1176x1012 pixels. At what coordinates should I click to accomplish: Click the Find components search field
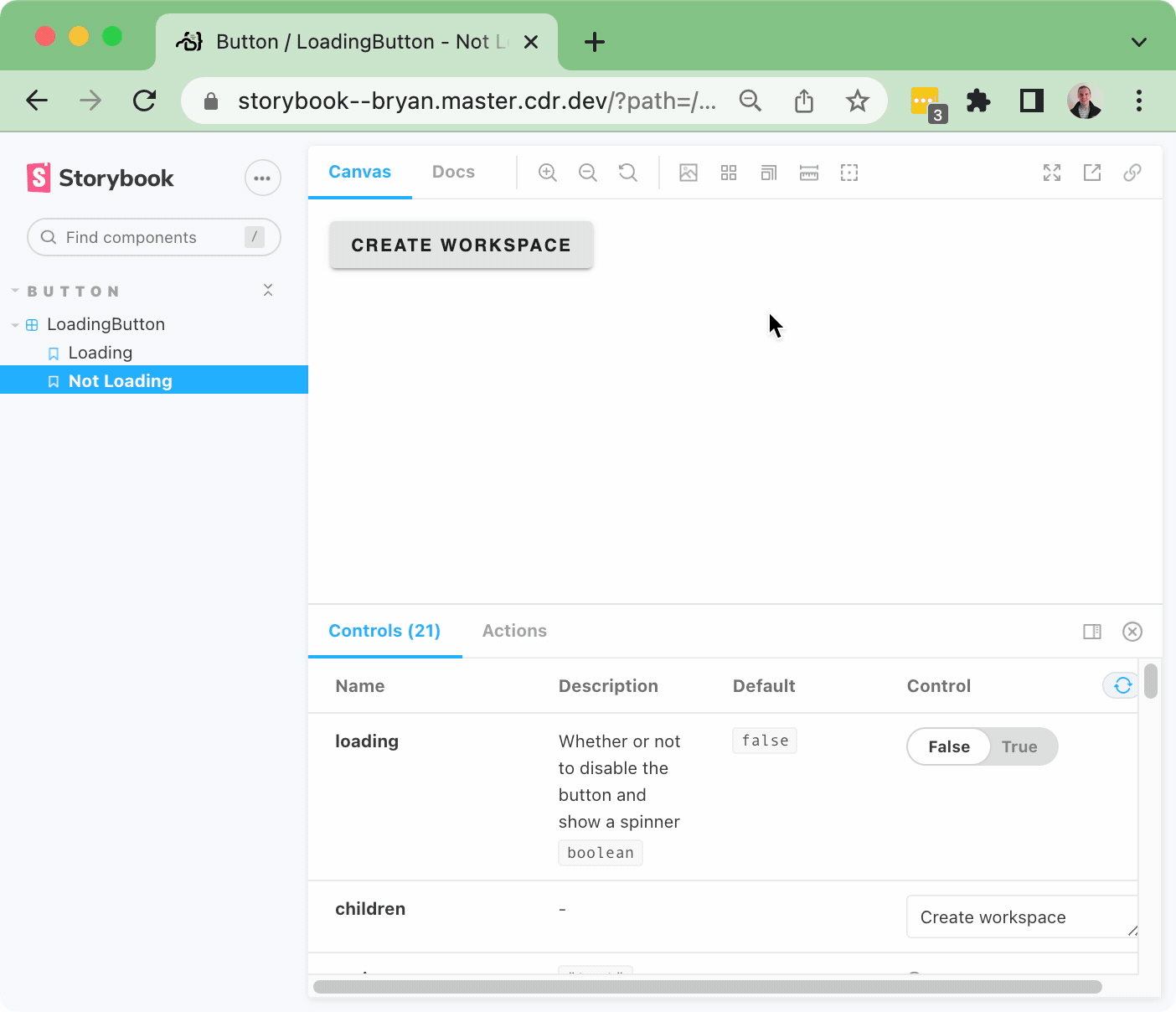(154, 237)
